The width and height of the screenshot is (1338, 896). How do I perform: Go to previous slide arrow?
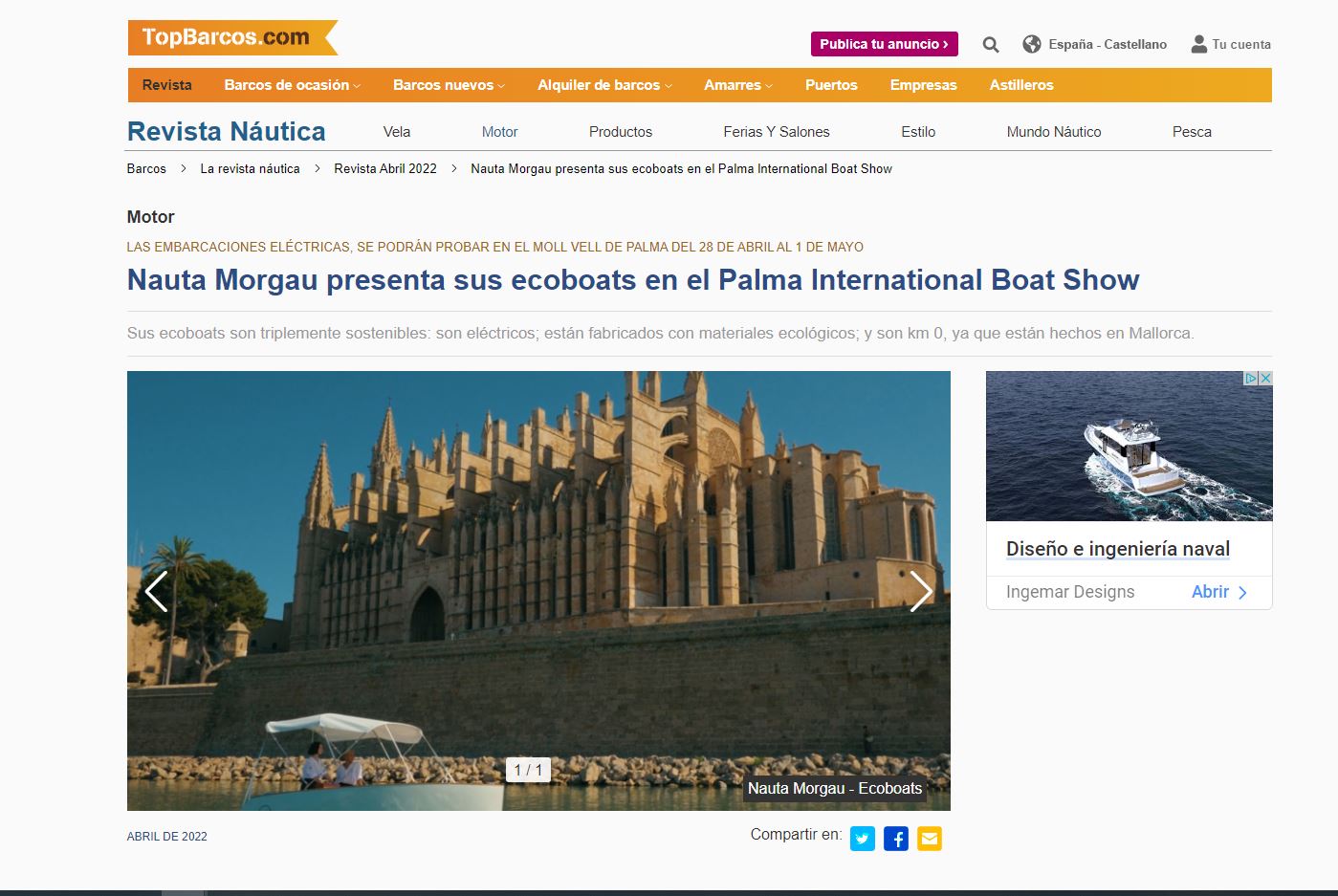[156, 591]
